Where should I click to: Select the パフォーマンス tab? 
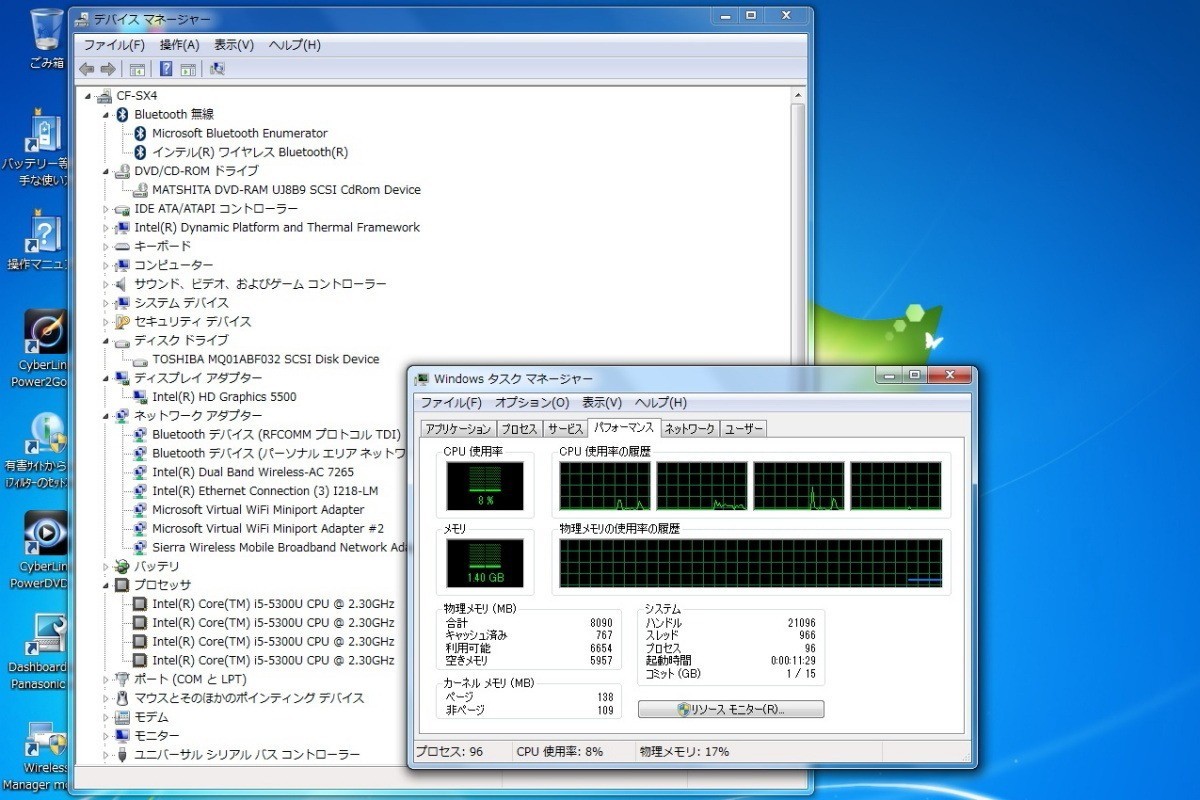624,427
